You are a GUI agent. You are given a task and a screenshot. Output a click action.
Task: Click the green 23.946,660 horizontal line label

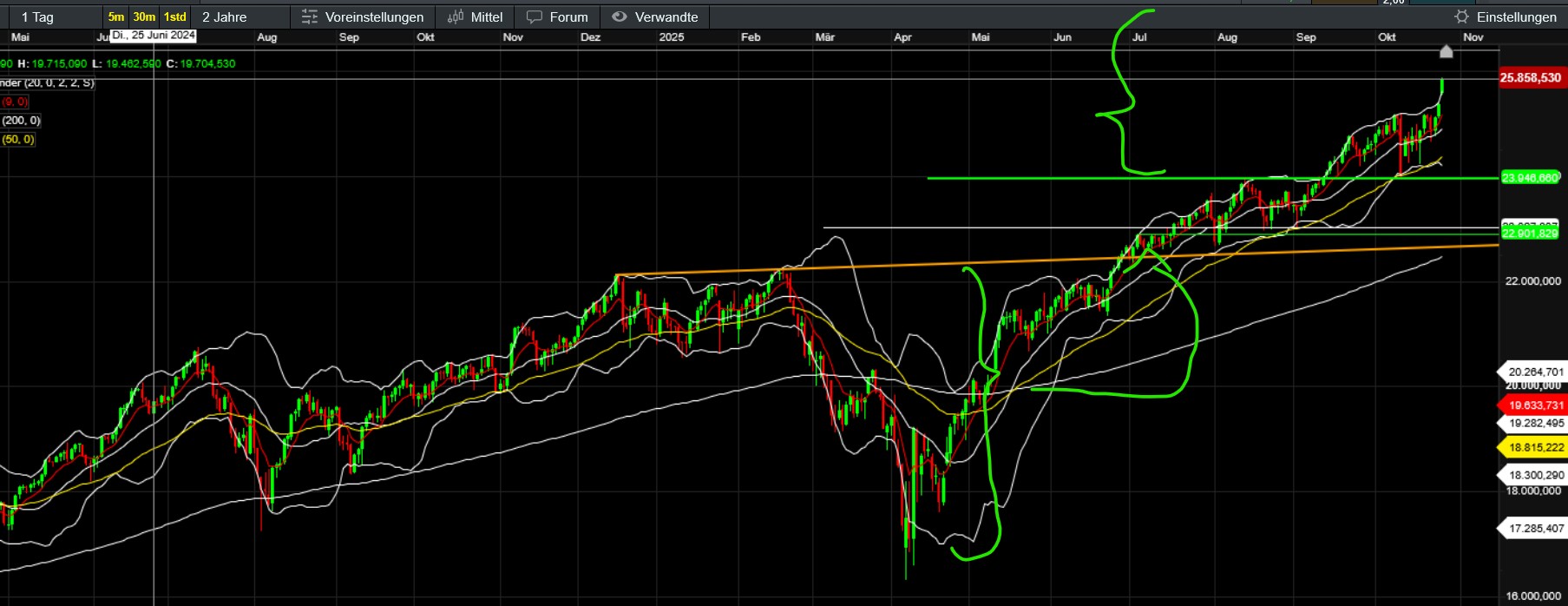click(1530, 178)
